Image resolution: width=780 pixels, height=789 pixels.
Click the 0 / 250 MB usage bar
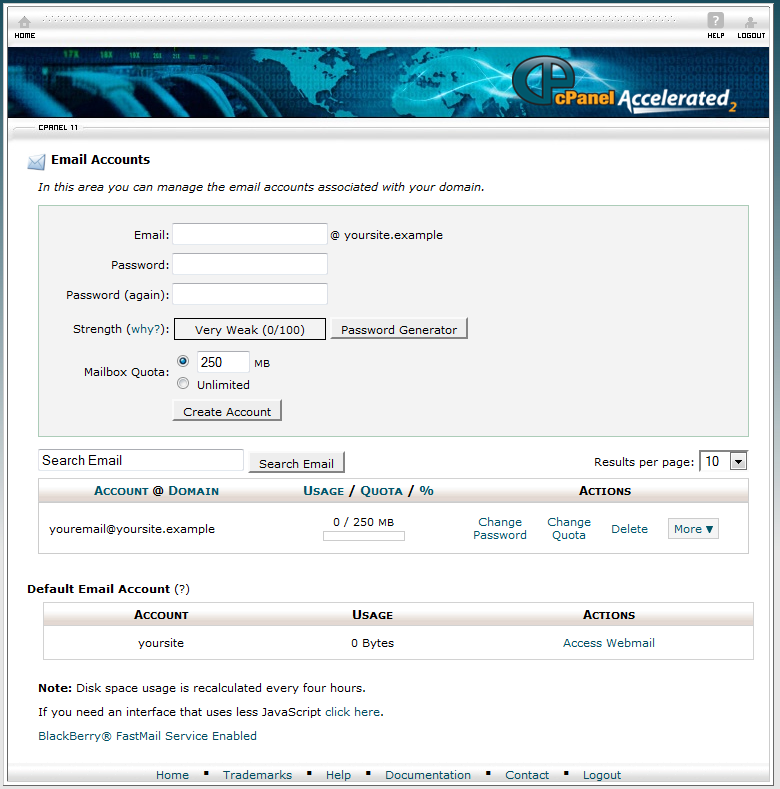pos(363,536)
